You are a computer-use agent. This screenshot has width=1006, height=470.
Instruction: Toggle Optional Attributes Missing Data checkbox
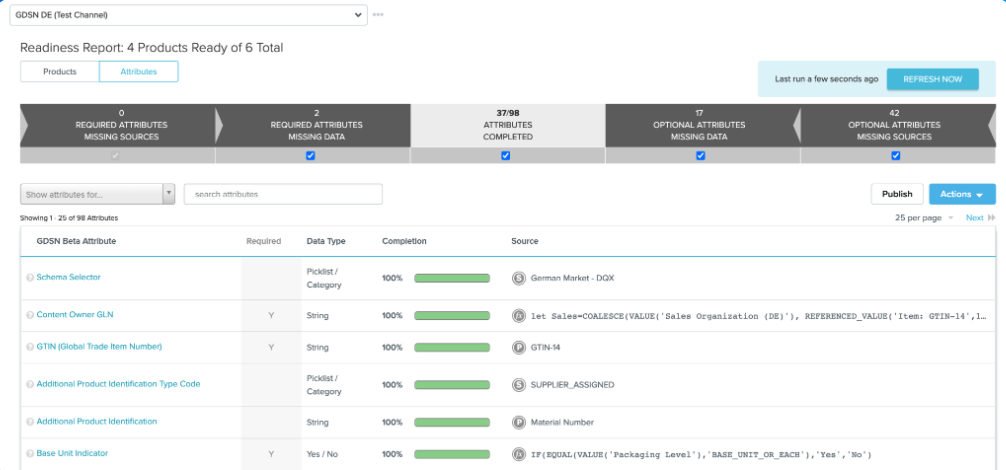click(x=701, y=155)
